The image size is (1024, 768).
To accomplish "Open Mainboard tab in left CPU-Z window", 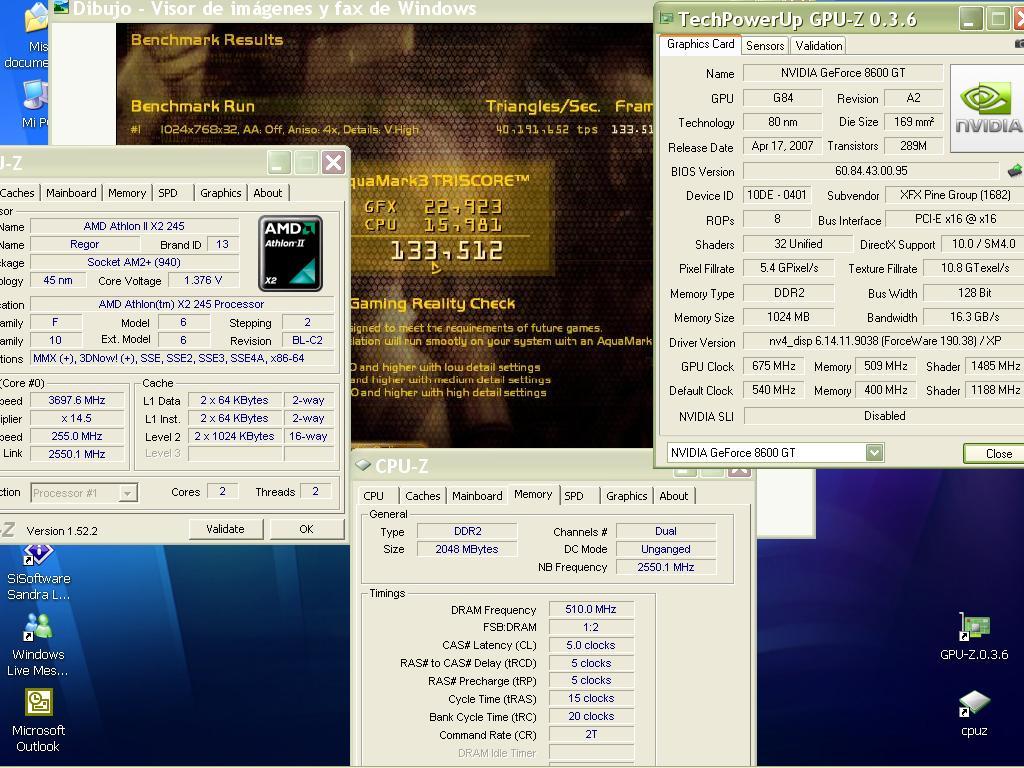I will click(x=71, y=193).
